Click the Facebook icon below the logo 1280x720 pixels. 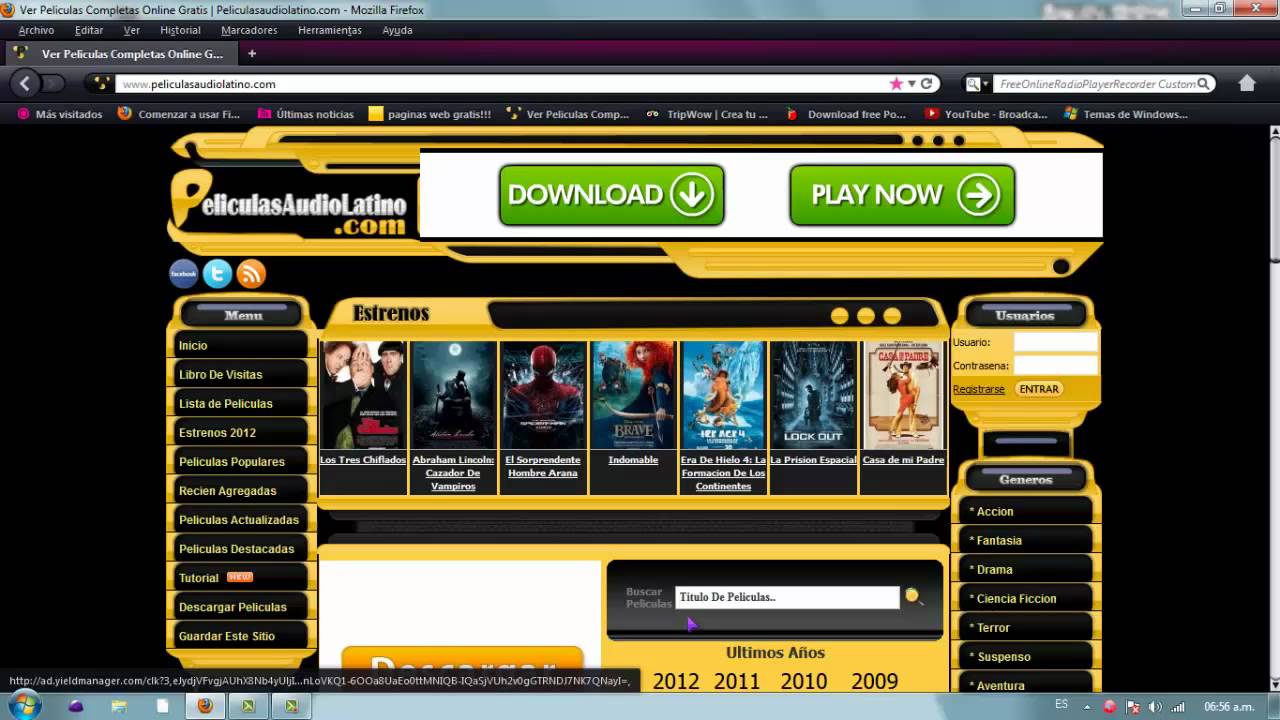click(184, 273)
